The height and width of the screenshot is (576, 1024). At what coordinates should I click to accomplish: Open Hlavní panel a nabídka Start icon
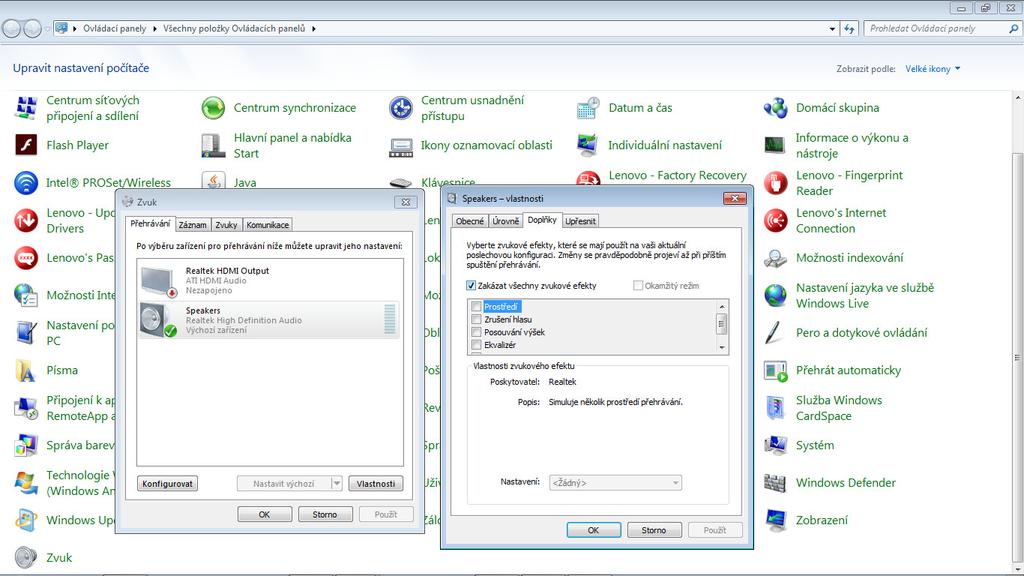[x=213, y=145]
